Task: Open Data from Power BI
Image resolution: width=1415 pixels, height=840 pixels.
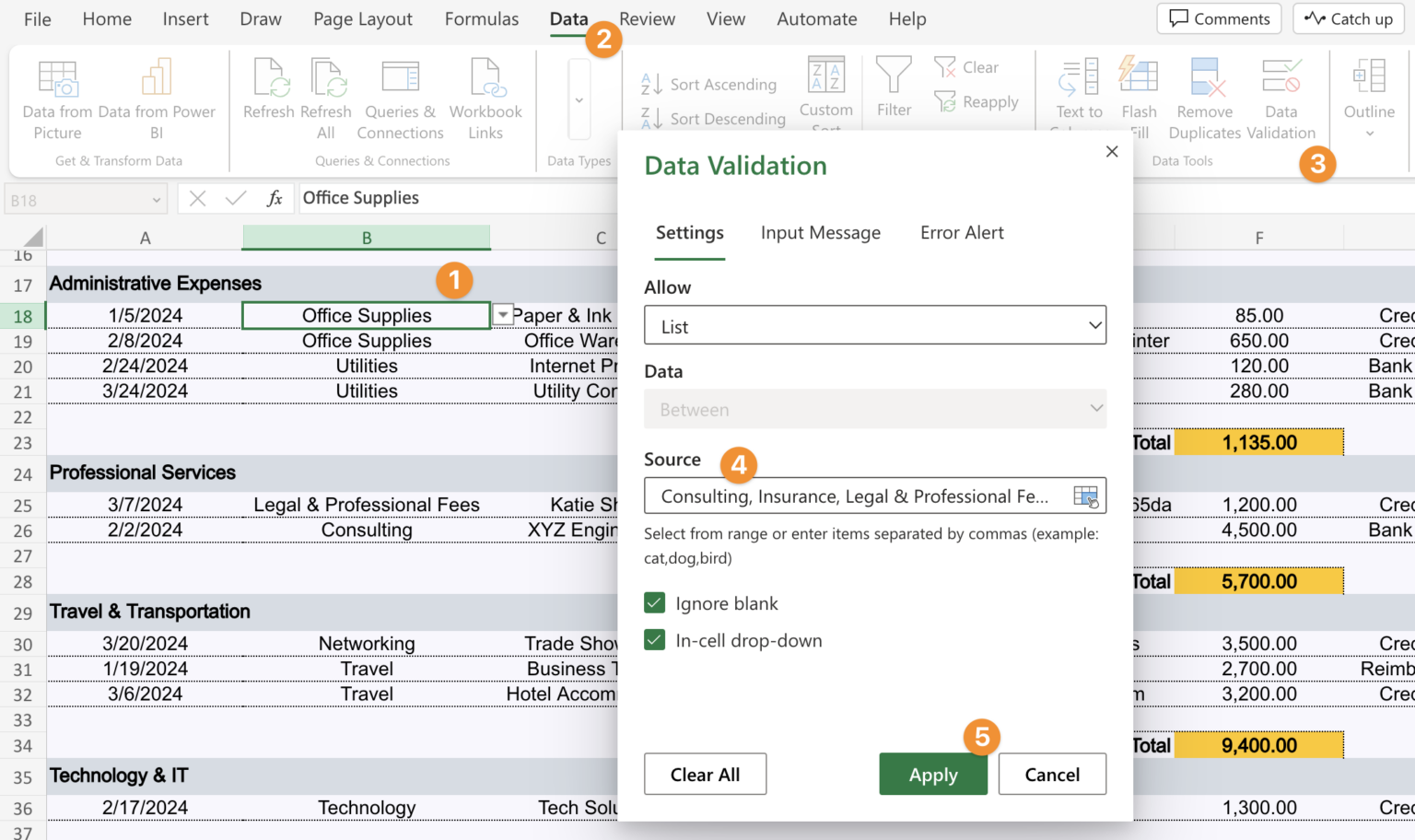Action: (156, 96)
